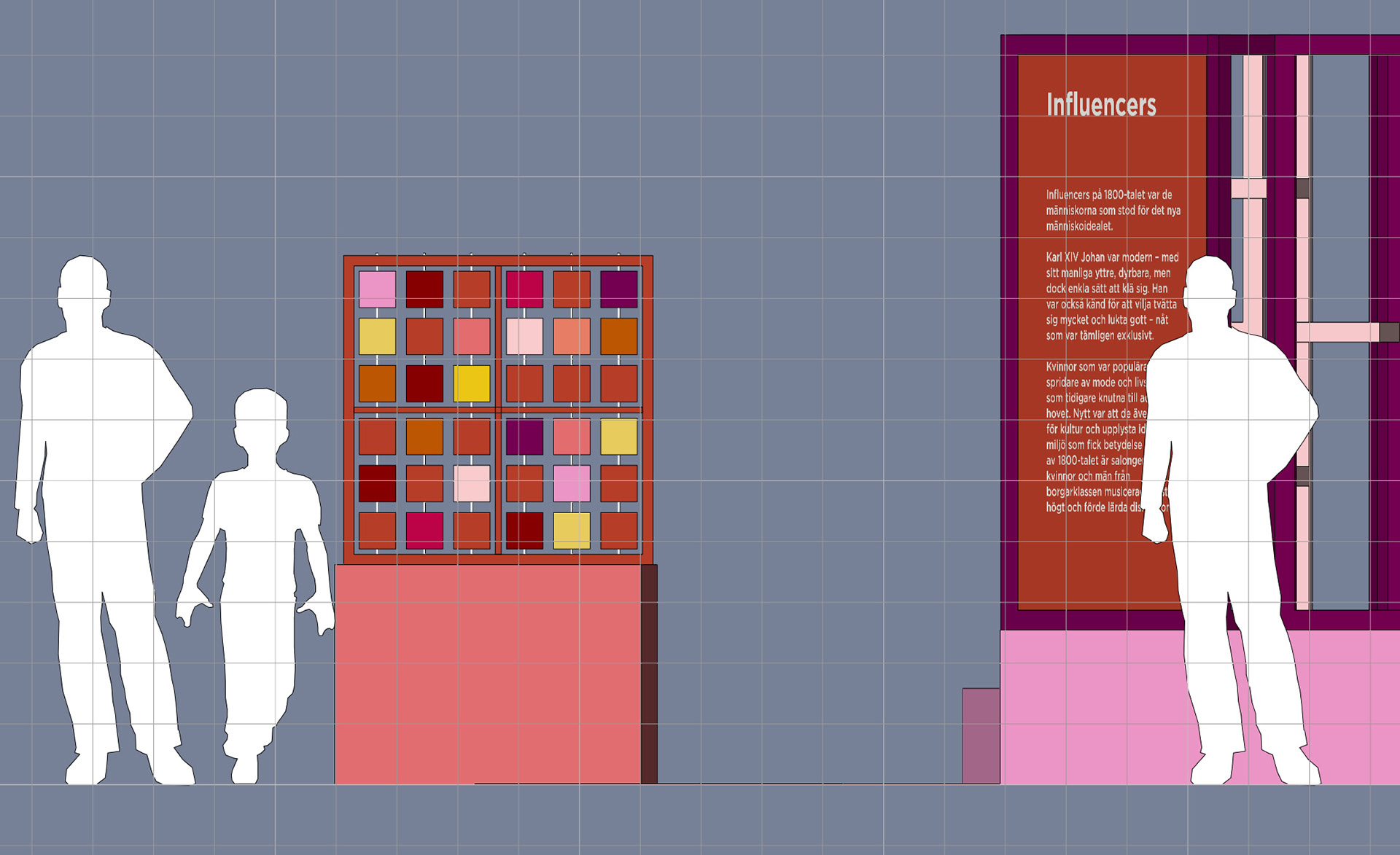Viewport: 1400px width, 855px height.
Task: Click the paragraph starting Influencers på 1800-talet
Action: pyautogui.click(x=1113, y=210)
